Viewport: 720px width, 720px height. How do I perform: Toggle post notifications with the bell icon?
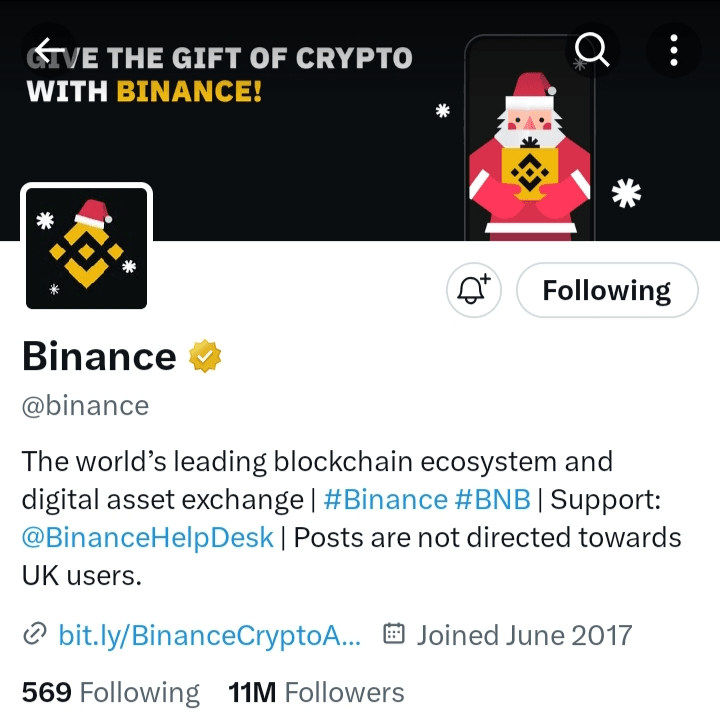click(474, 290)
